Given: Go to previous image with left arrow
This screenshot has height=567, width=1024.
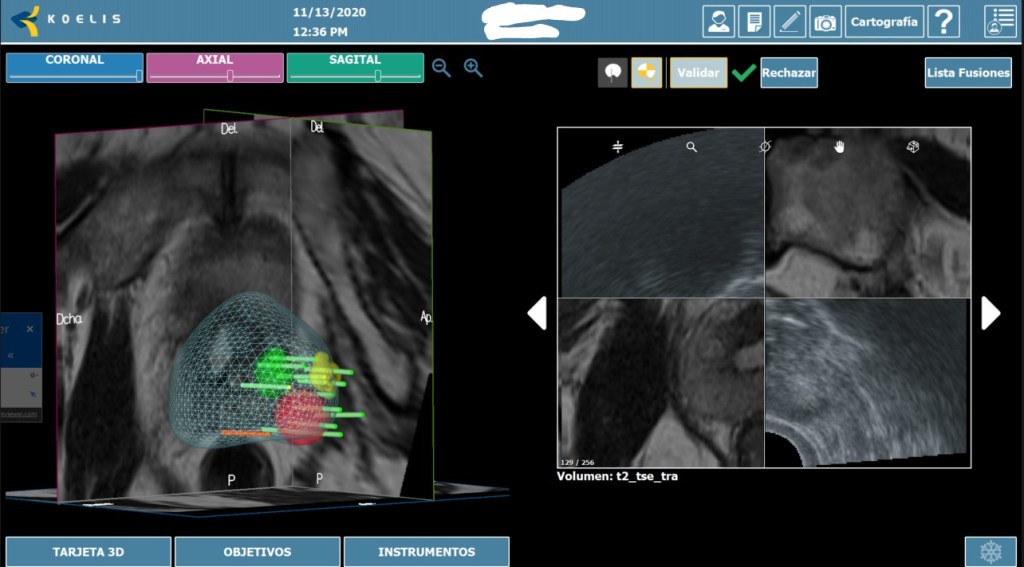Looking at the screenshot, I should click(x=537, y=313).
